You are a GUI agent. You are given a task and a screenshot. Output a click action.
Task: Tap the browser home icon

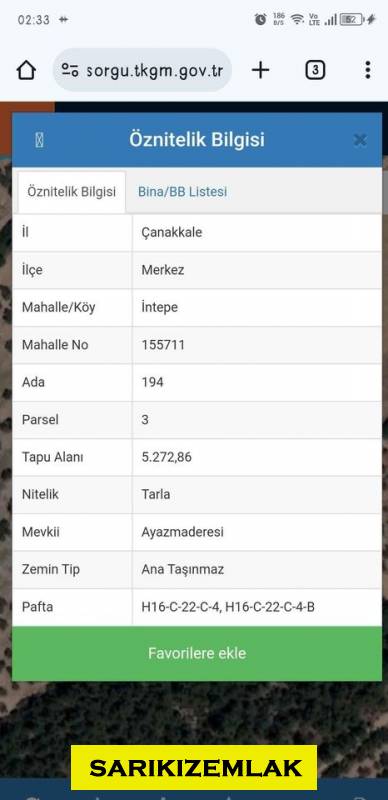(26, 70)
